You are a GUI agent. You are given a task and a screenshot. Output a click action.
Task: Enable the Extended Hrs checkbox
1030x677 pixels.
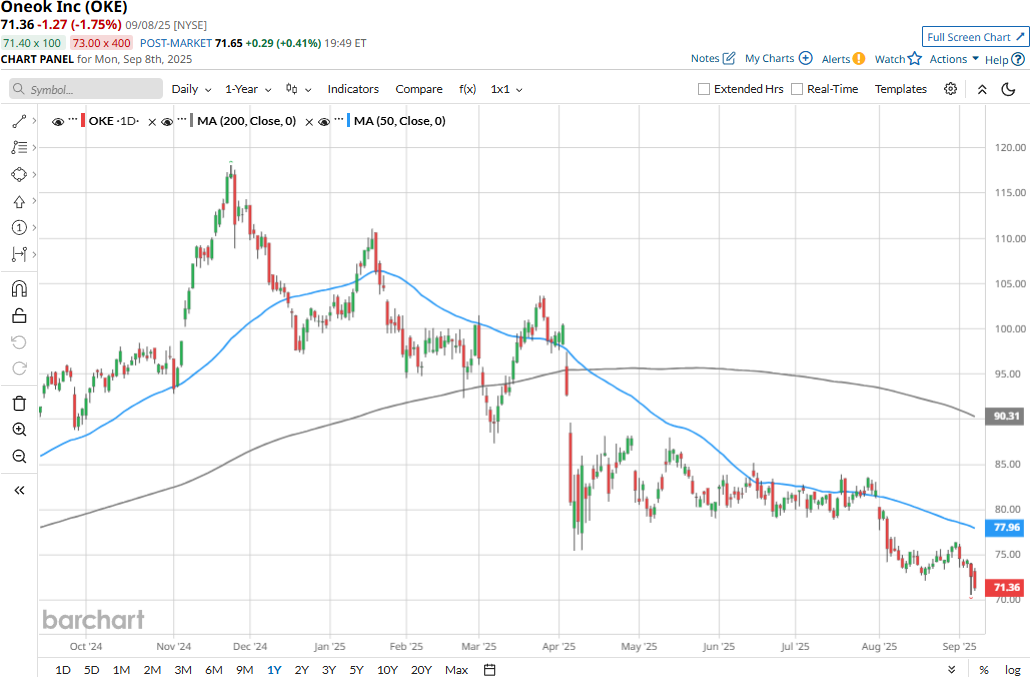pyautogui.click(x=704, y=89)
